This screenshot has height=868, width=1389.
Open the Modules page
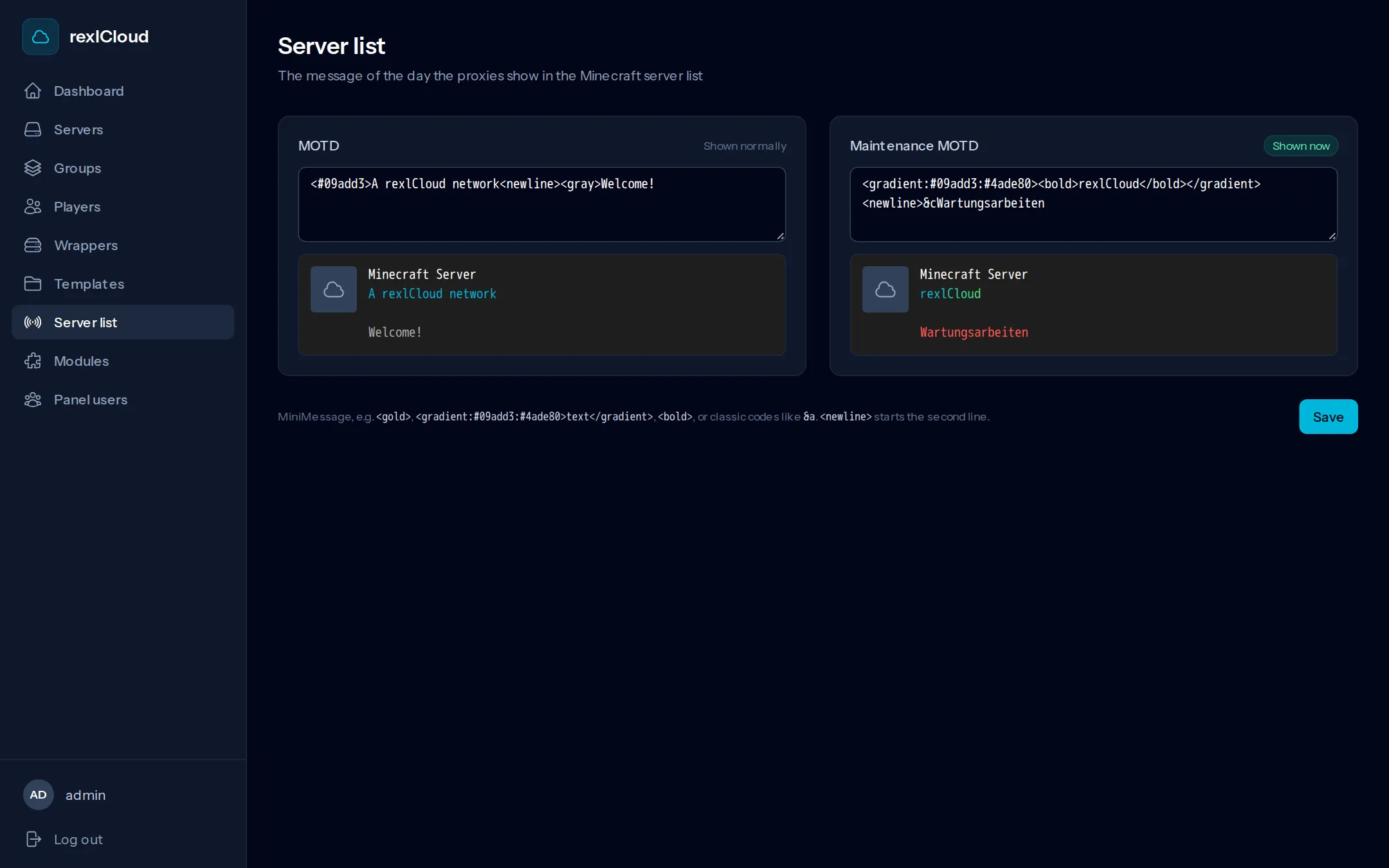point(123,361)
